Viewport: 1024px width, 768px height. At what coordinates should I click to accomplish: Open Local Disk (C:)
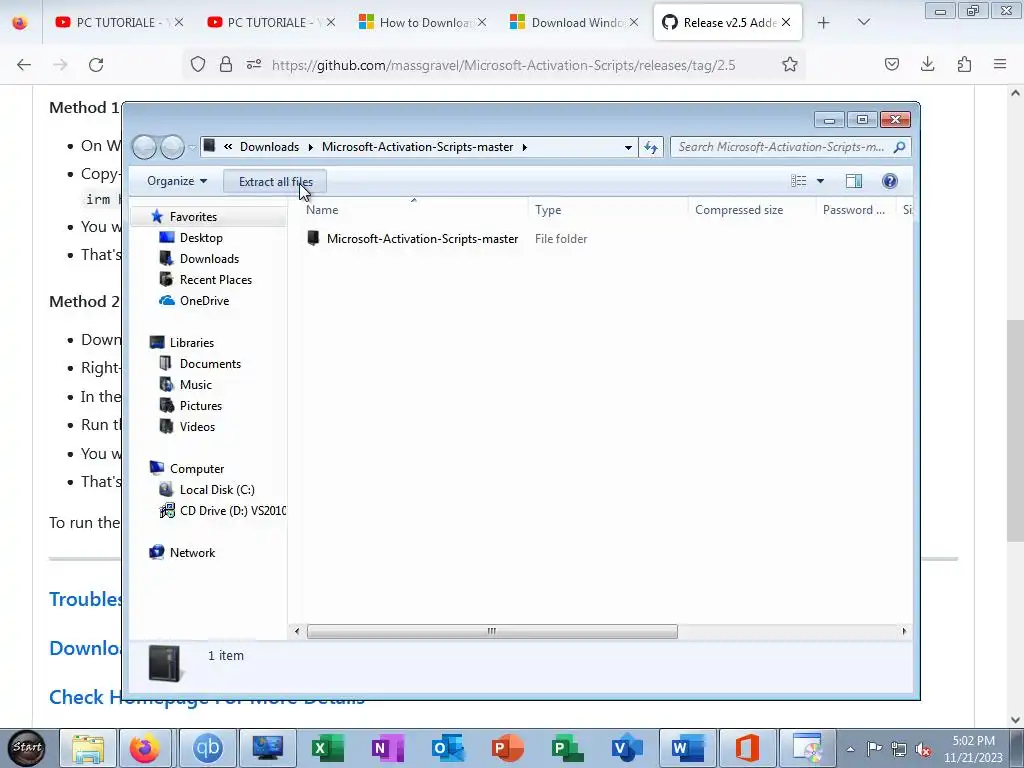click(217, 489)
